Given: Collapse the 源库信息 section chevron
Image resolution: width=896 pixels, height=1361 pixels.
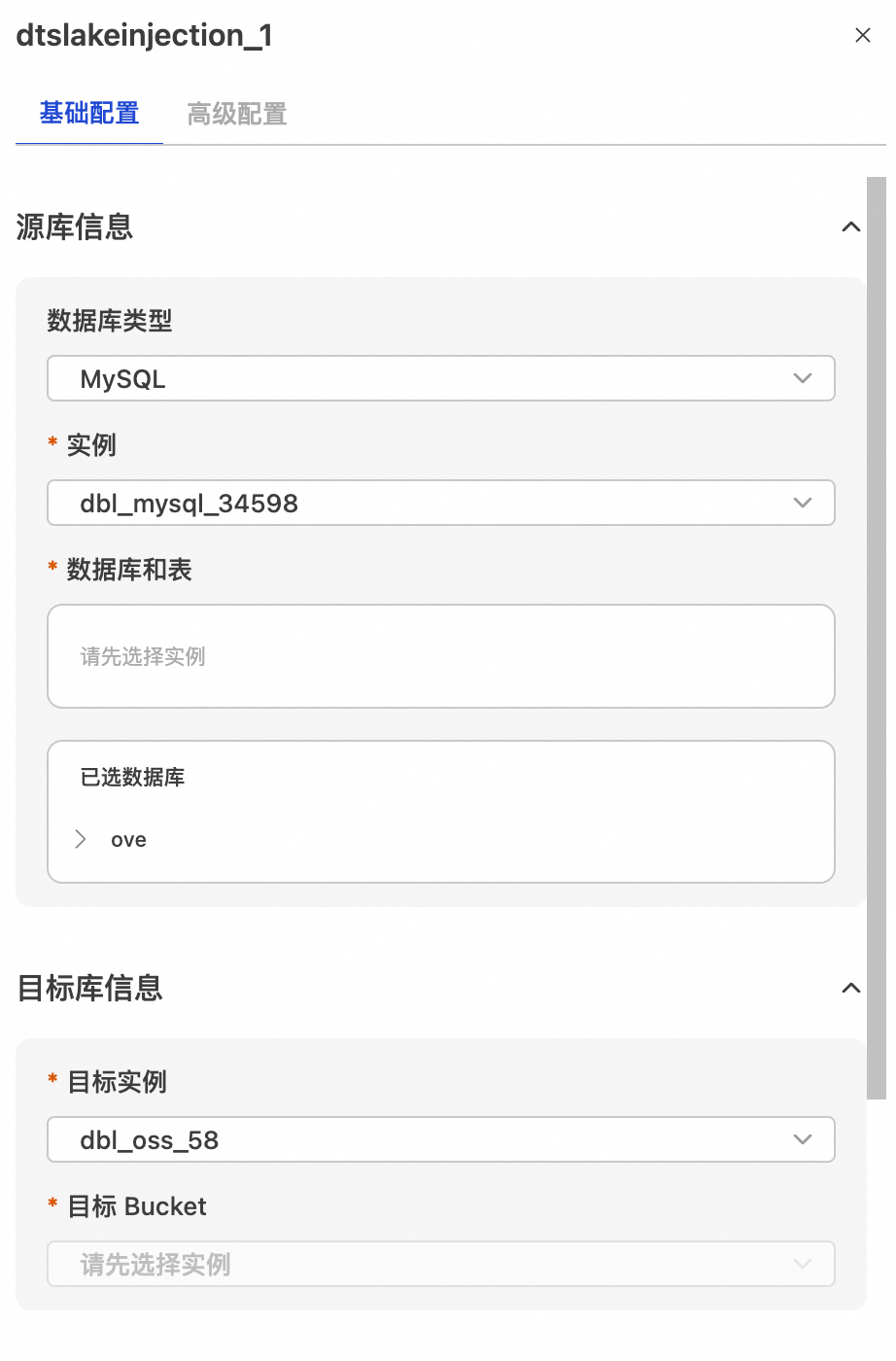Looking at the screenshot, I should tap(851, 227).
